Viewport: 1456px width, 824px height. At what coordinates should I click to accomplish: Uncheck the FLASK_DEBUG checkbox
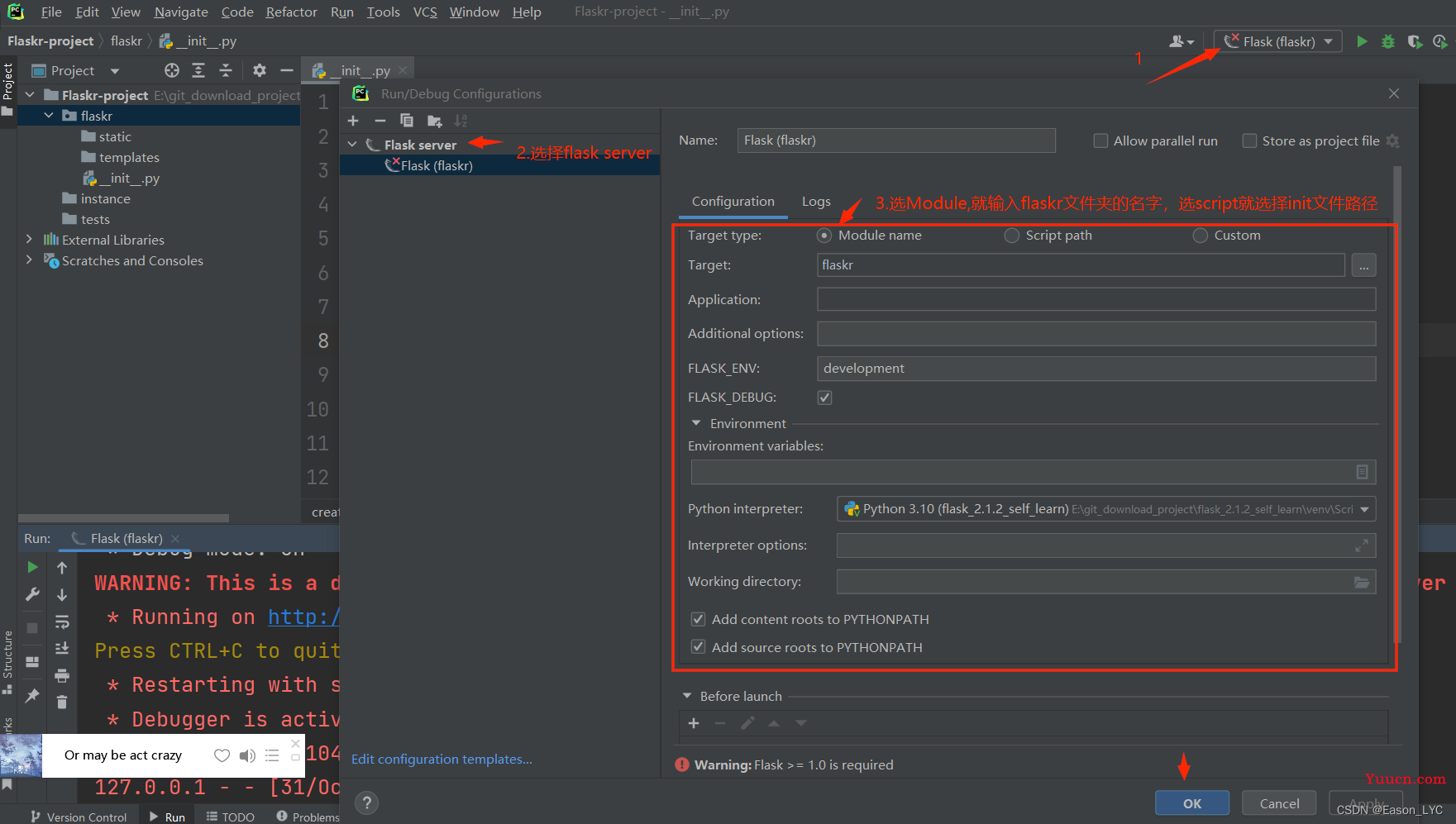click(x=824, y=398)
